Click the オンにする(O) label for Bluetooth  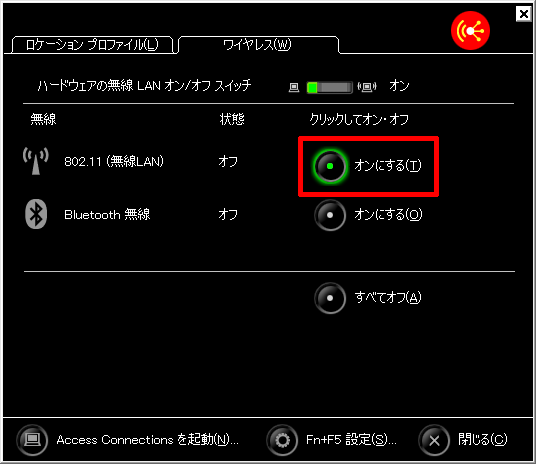[x=388, y=215]
